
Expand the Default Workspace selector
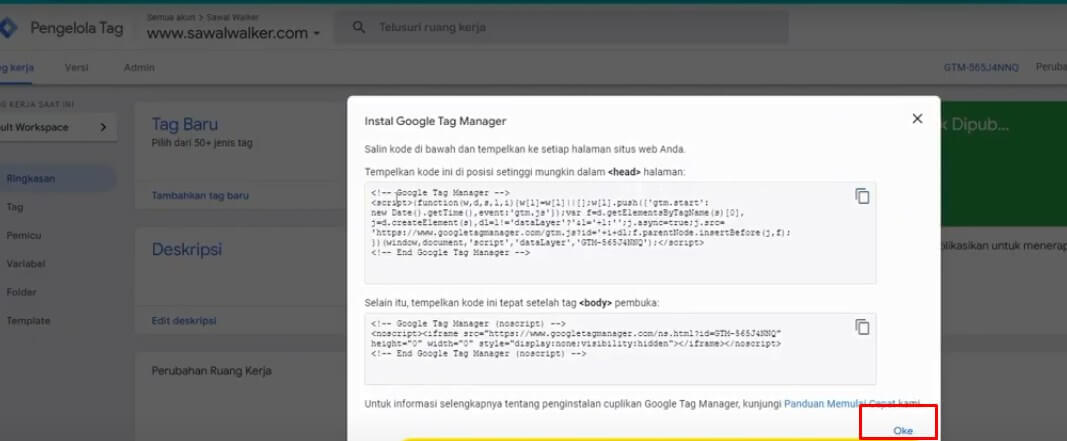(57, 127)
